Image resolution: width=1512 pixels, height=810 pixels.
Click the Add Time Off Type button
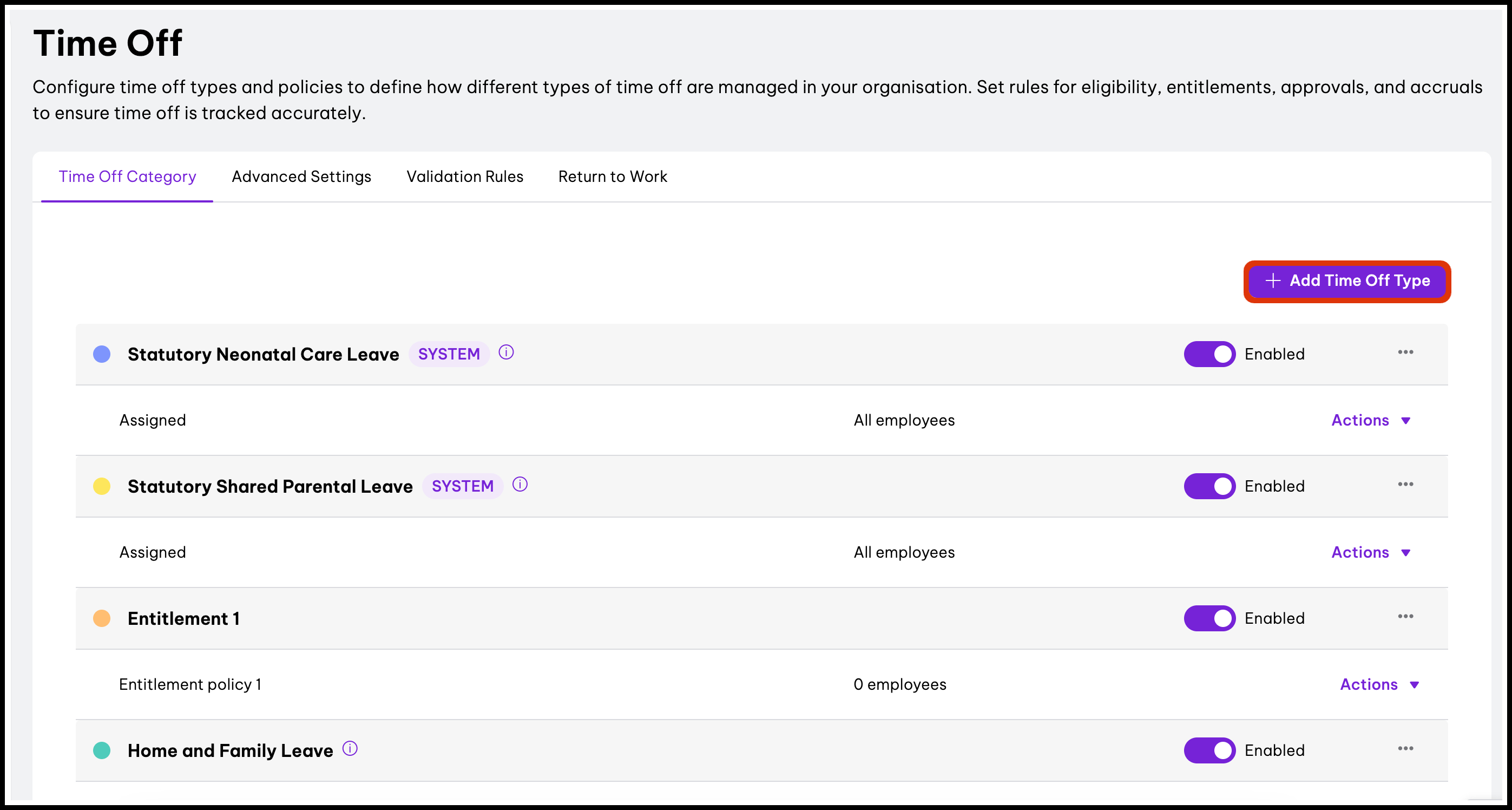[1347, 282]
